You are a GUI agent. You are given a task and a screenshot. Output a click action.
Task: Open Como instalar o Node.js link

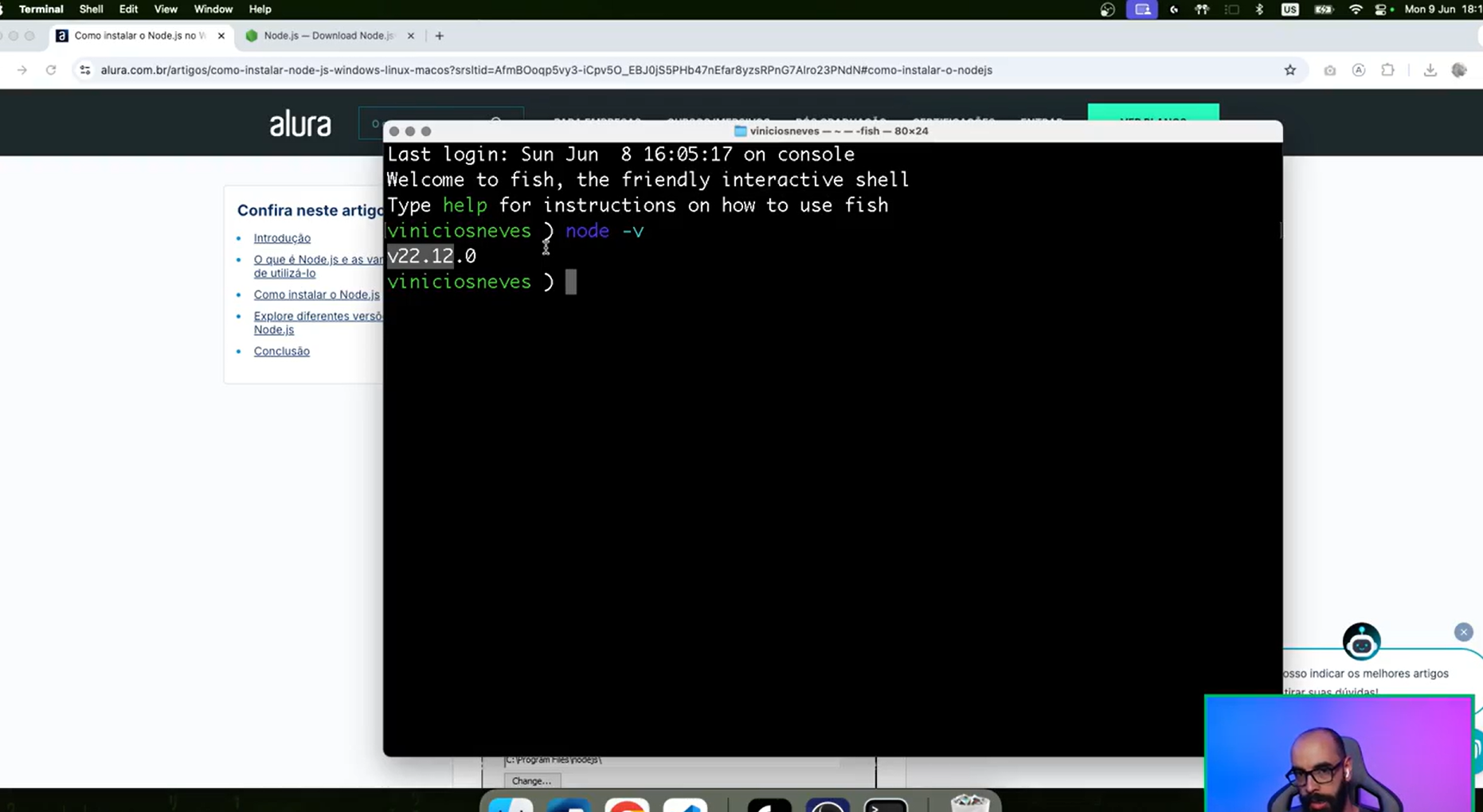(316, 295)
